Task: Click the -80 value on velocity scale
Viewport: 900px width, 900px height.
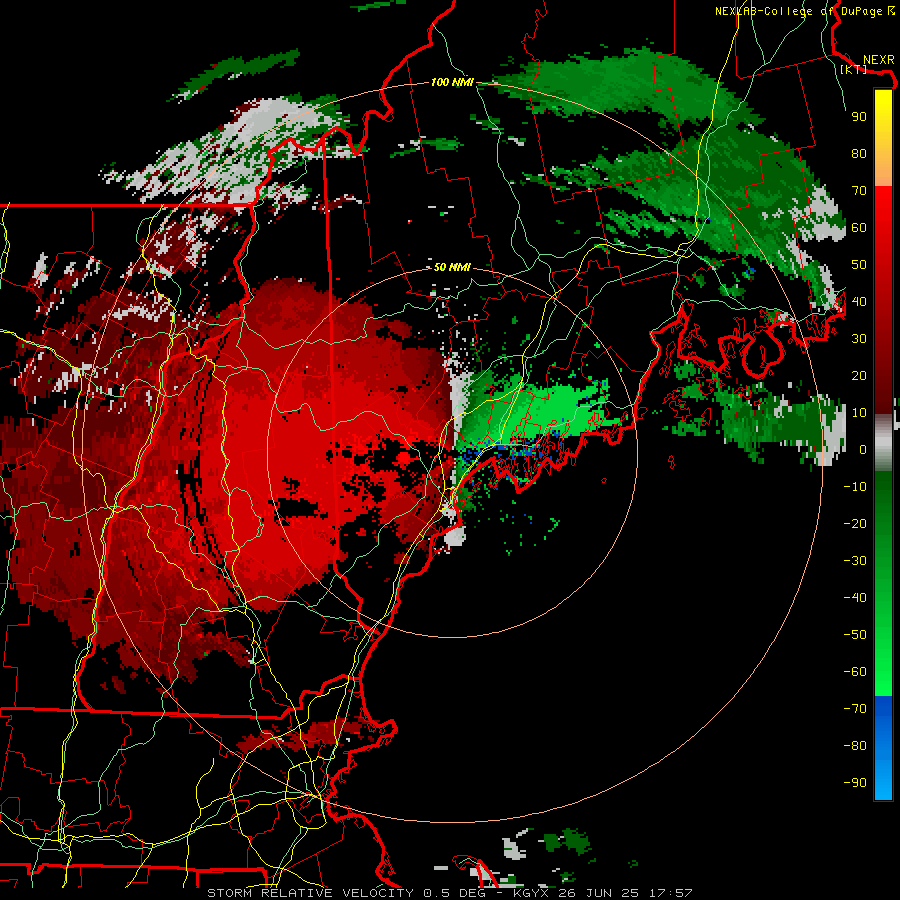Action: point(855,746)
